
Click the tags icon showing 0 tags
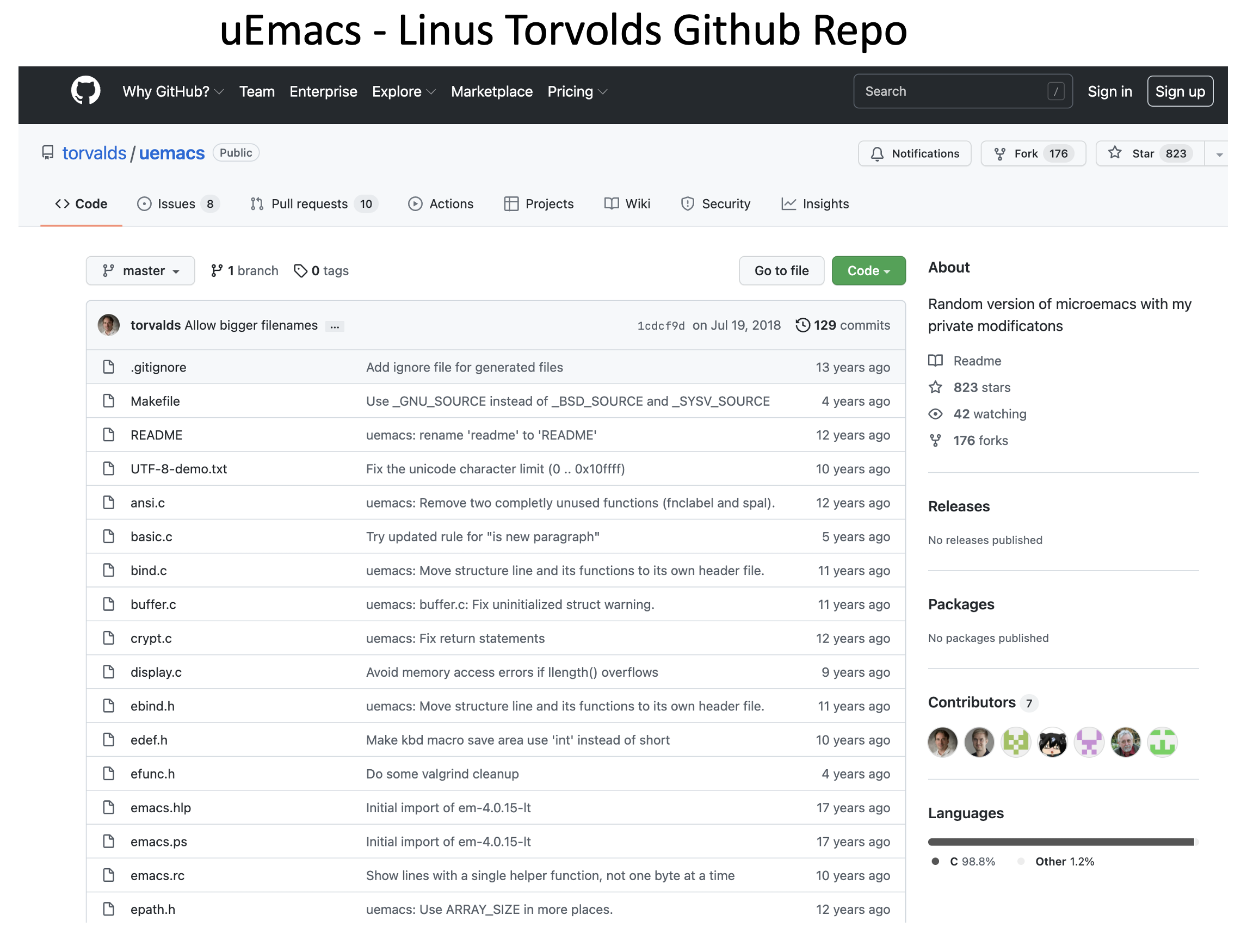300,271
